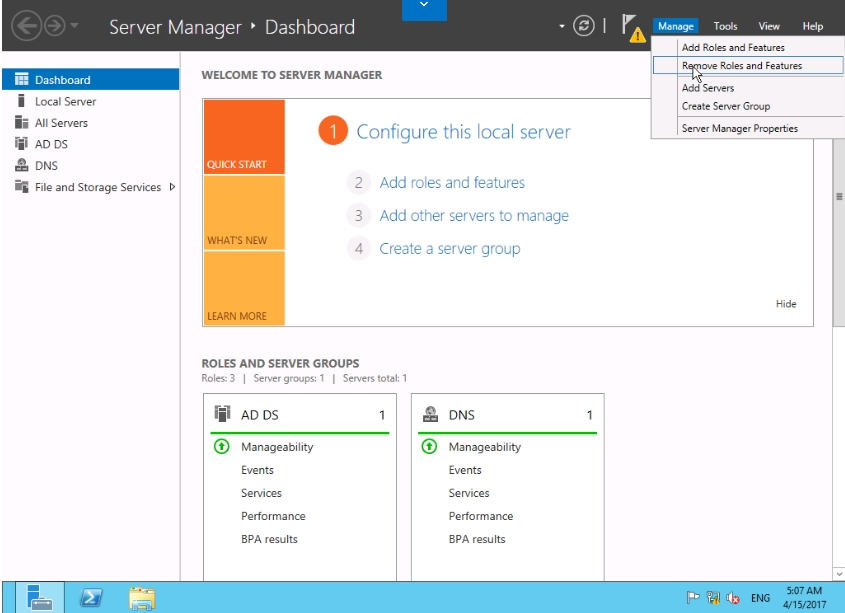Open the Tools menu
Viewport: 845px width, 613px height.
point(725,26)
